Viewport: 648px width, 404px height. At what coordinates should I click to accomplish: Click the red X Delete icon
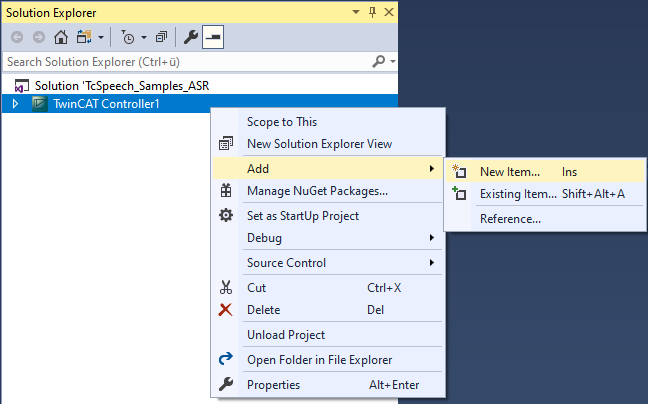coord(225,309)
